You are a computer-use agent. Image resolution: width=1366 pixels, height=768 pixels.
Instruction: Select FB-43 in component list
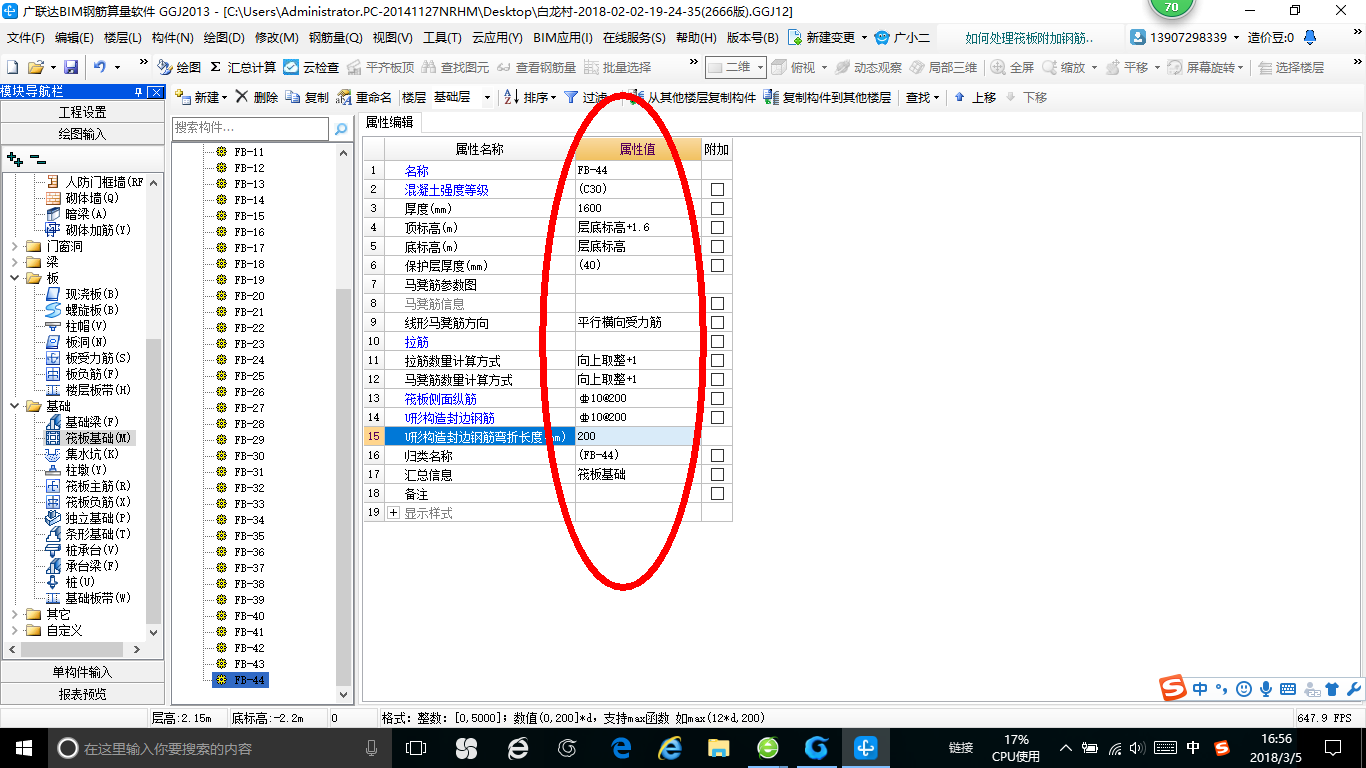coord(249,664)
